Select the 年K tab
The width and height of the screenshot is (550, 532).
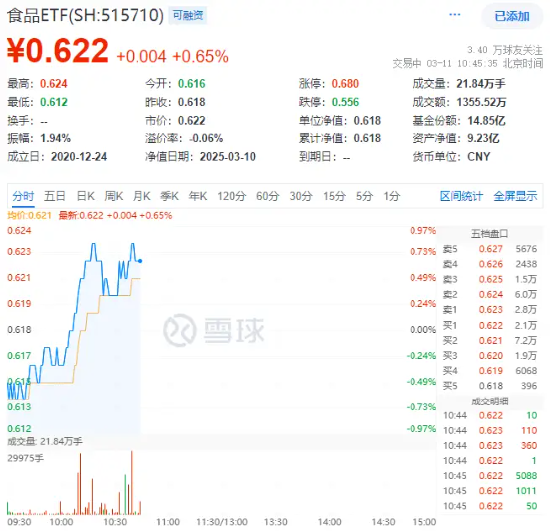click(x=197, y=196)
